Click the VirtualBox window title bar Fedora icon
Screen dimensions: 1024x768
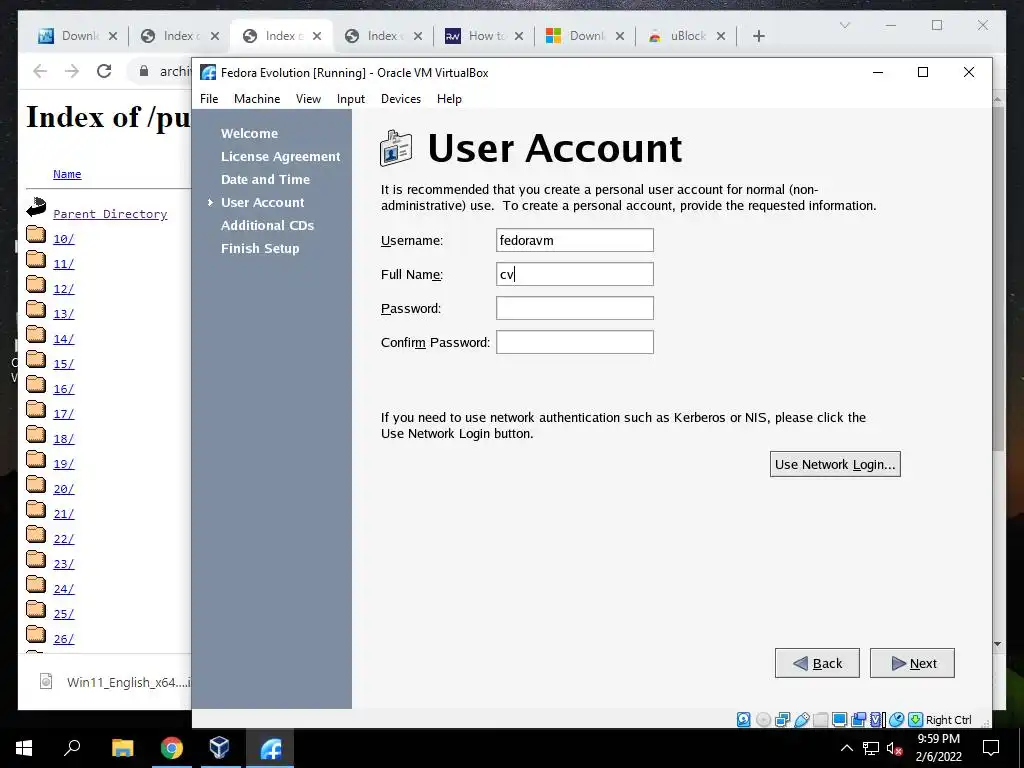pyautogui.click(x=208, y=72)
